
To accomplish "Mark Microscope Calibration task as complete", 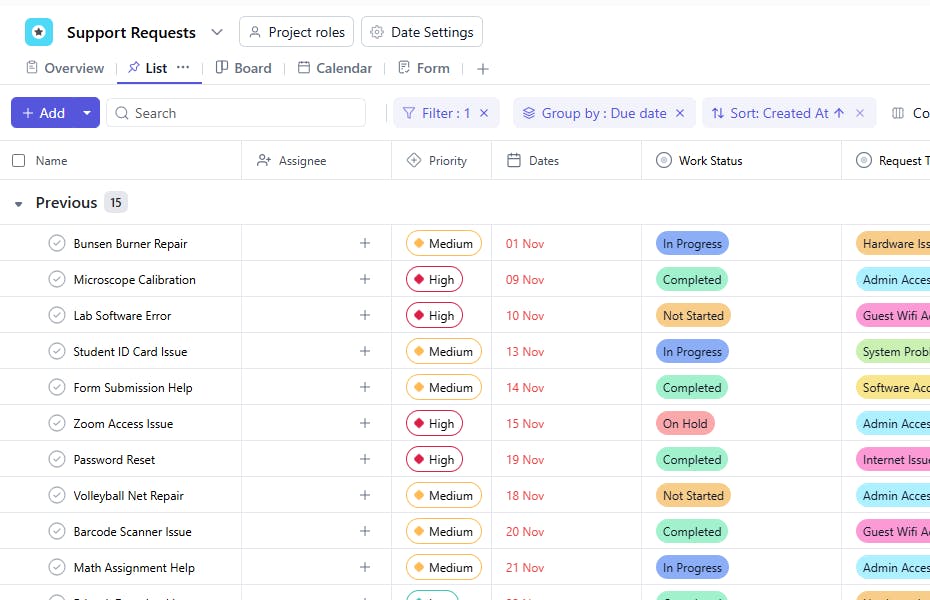I will click(57, 279).
